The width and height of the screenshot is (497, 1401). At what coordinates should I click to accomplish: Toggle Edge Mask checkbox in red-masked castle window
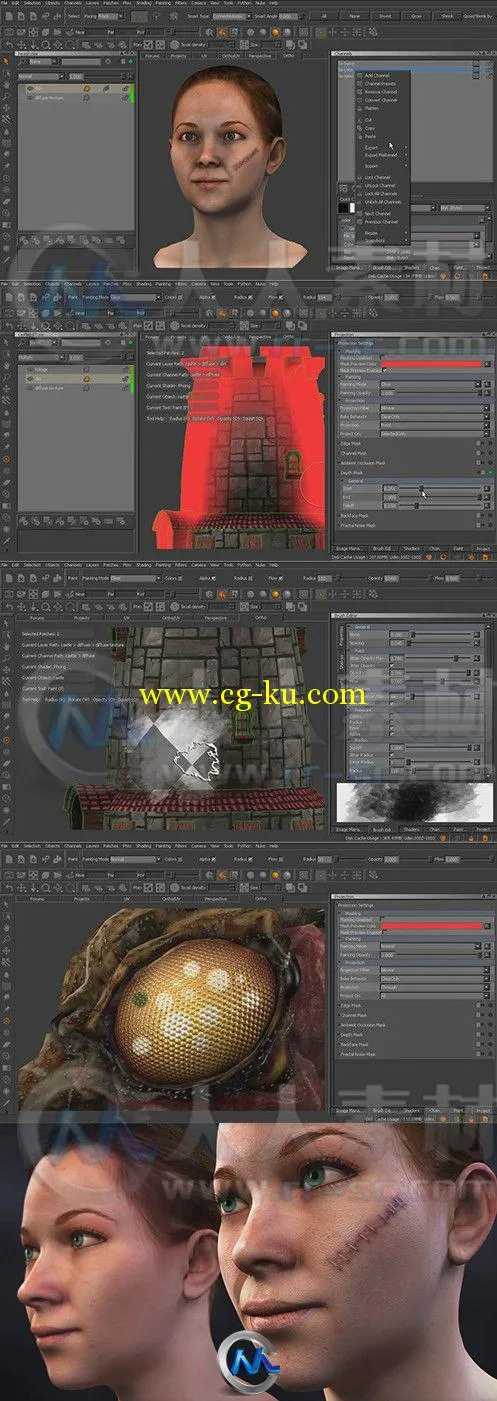click(x=478, y=443)
